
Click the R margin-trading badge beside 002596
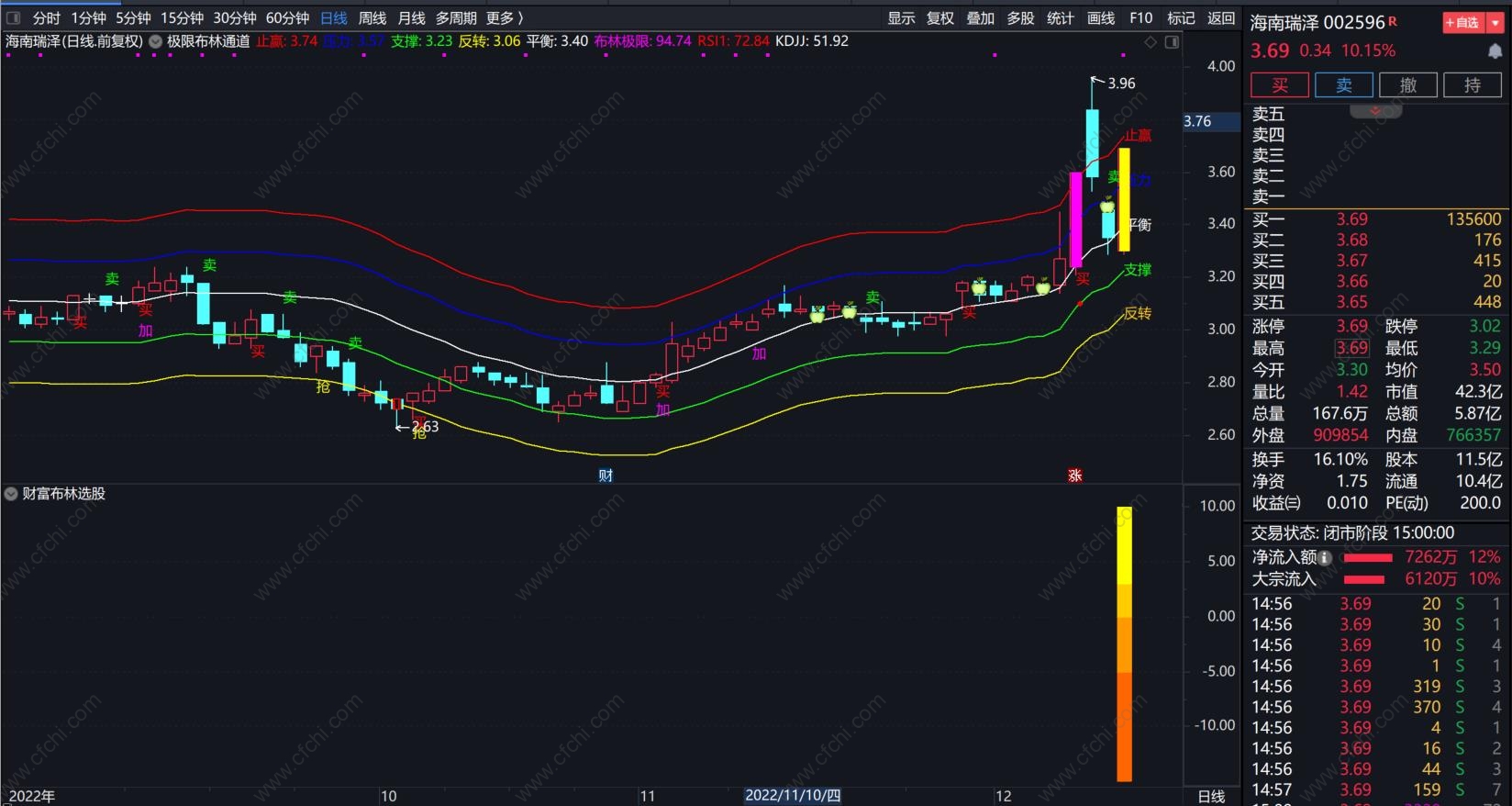[x=1393, y=20]
